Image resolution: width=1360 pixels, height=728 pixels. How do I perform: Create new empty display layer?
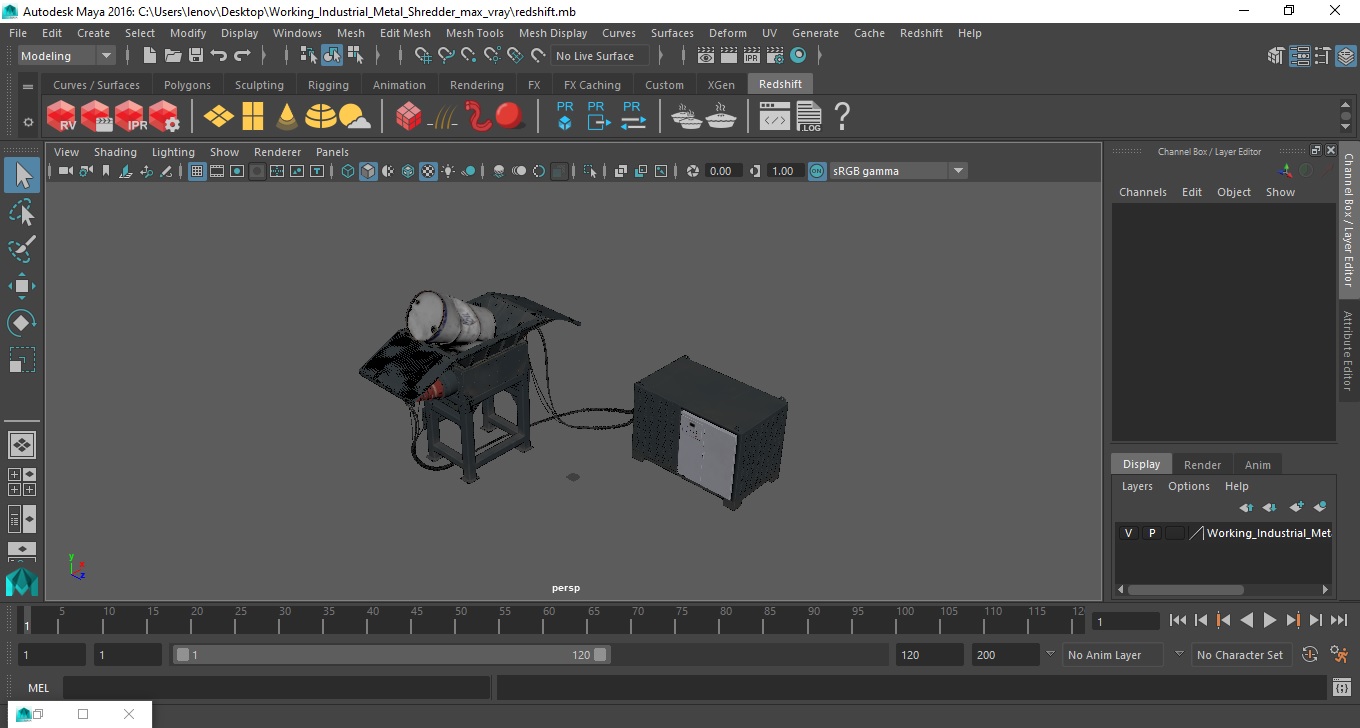tap(1296, 508)
